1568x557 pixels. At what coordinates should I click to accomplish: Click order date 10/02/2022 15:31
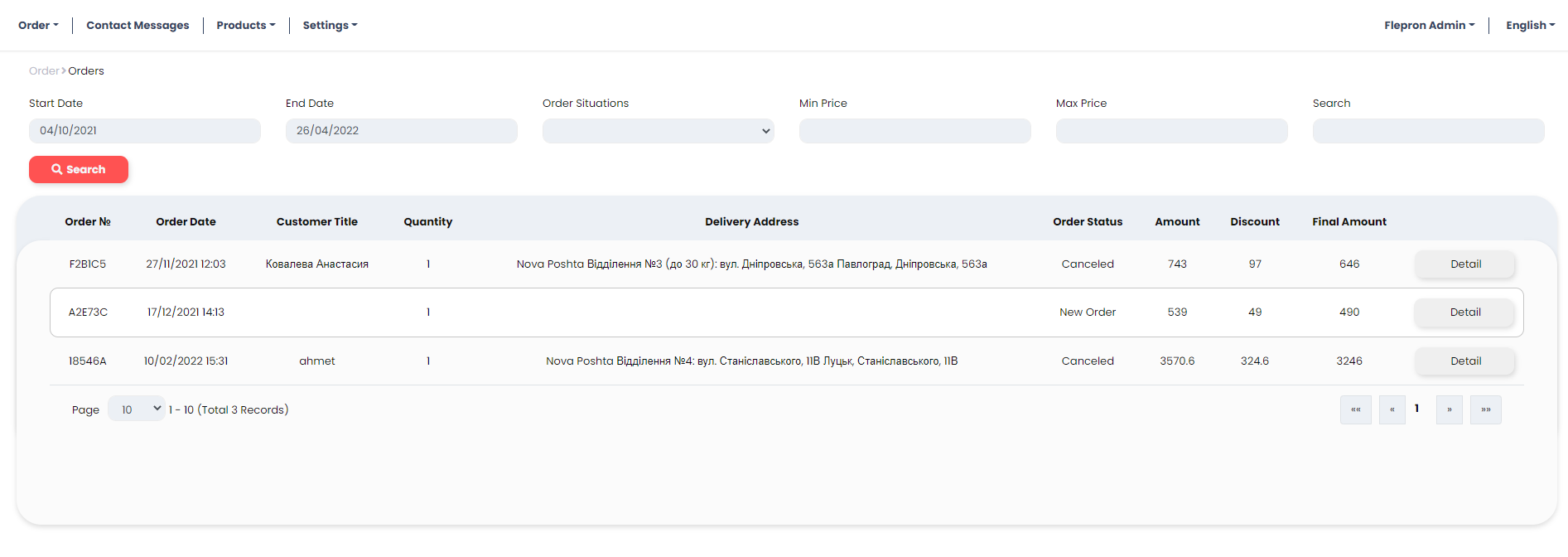click(186, 361)
